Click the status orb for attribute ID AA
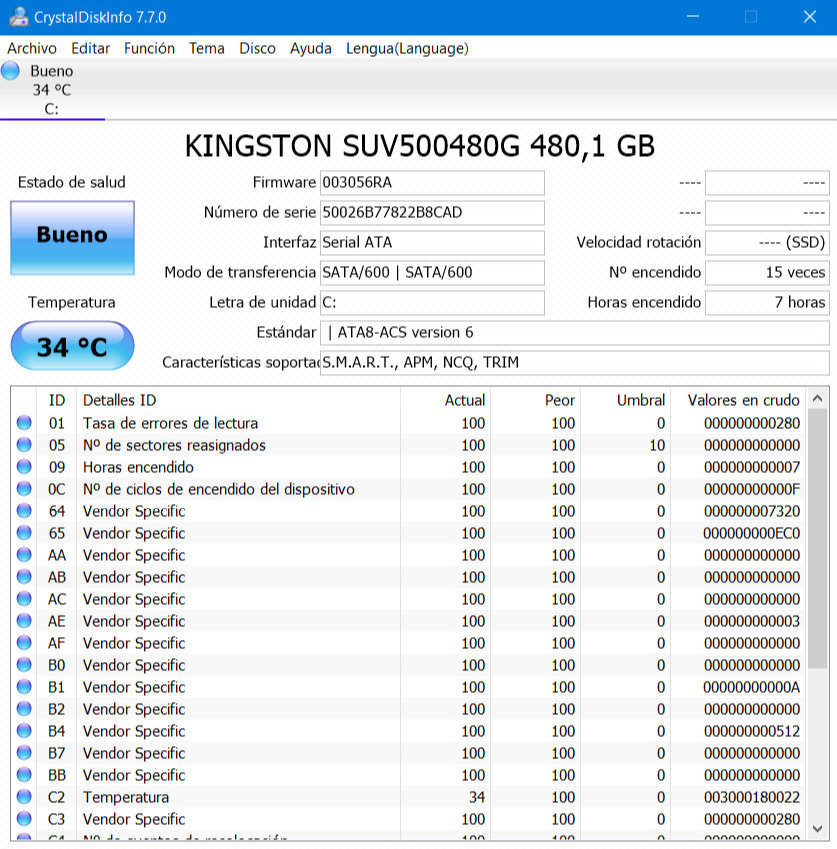 pos(24,555)
